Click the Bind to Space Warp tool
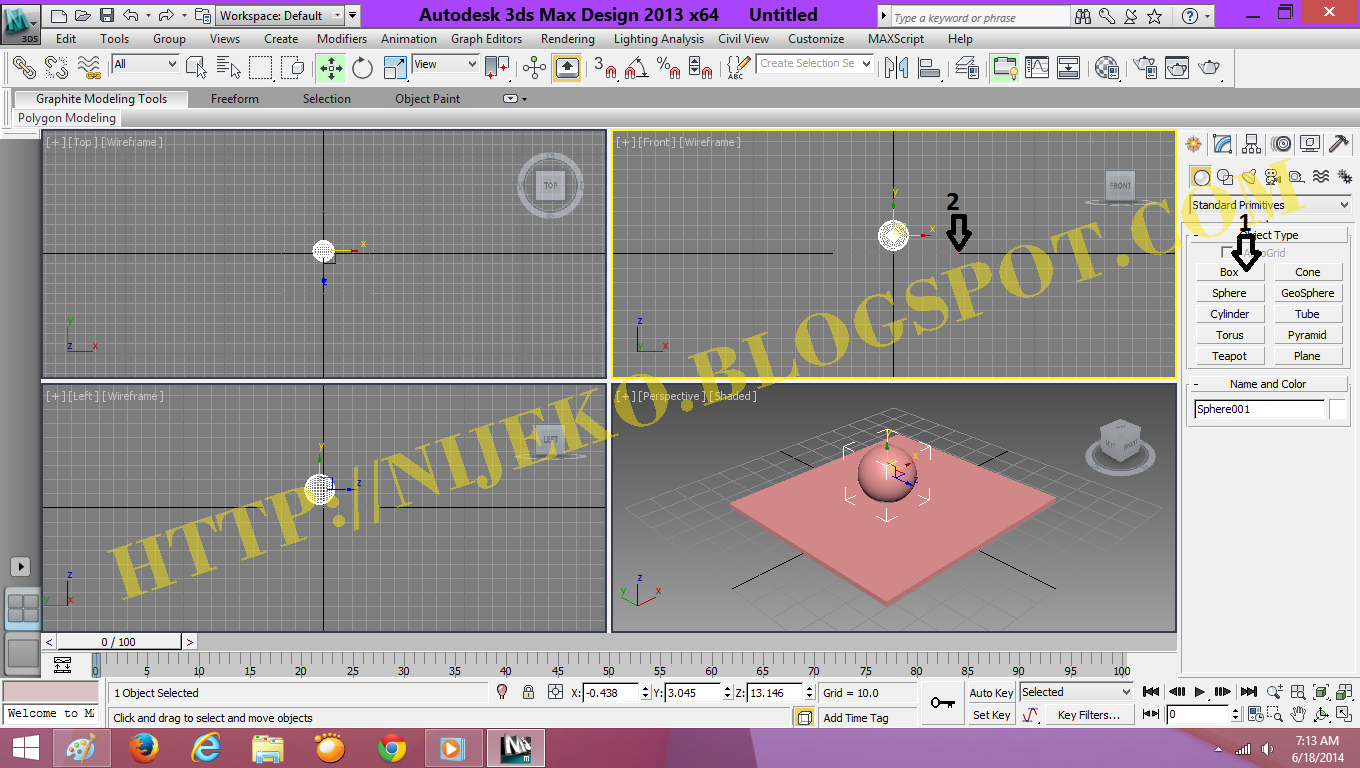 pos(90,67)
